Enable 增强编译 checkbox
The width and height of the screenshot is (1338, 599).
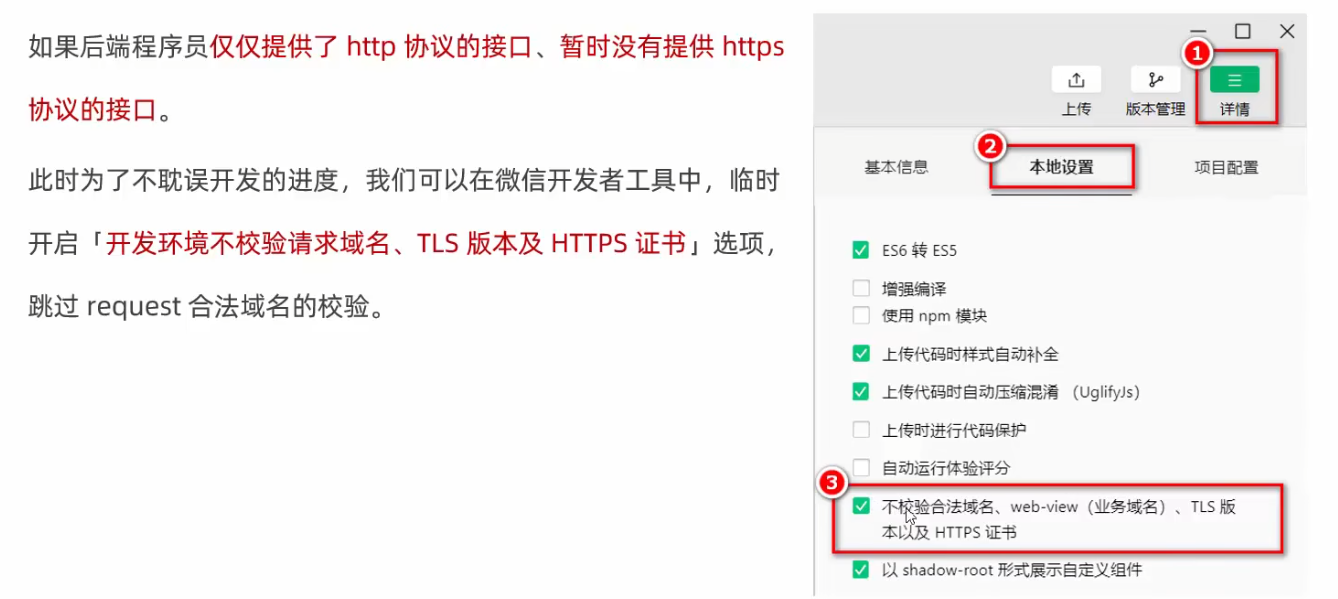861,289
